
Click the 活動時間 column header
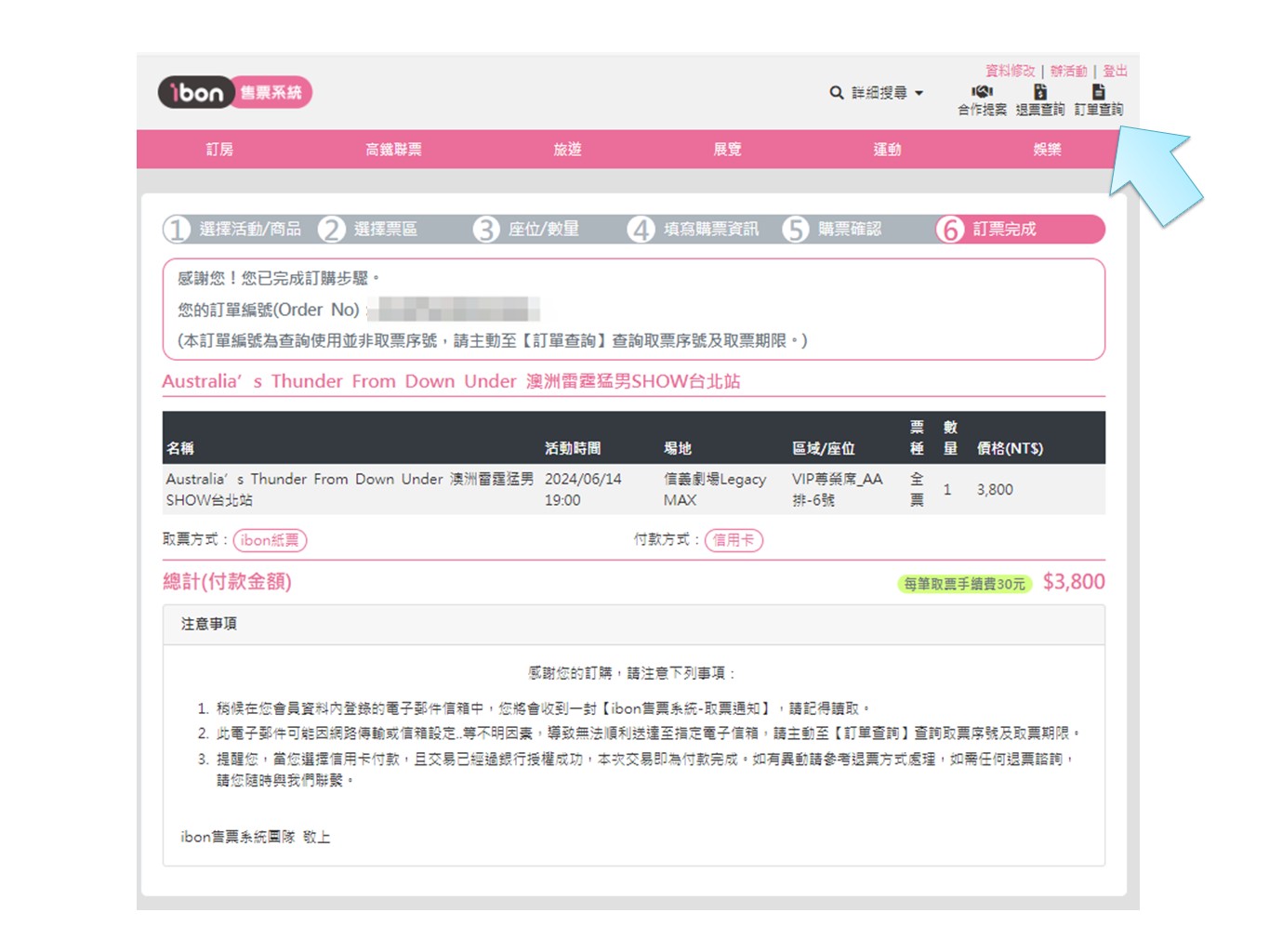(x=573, y=448)
